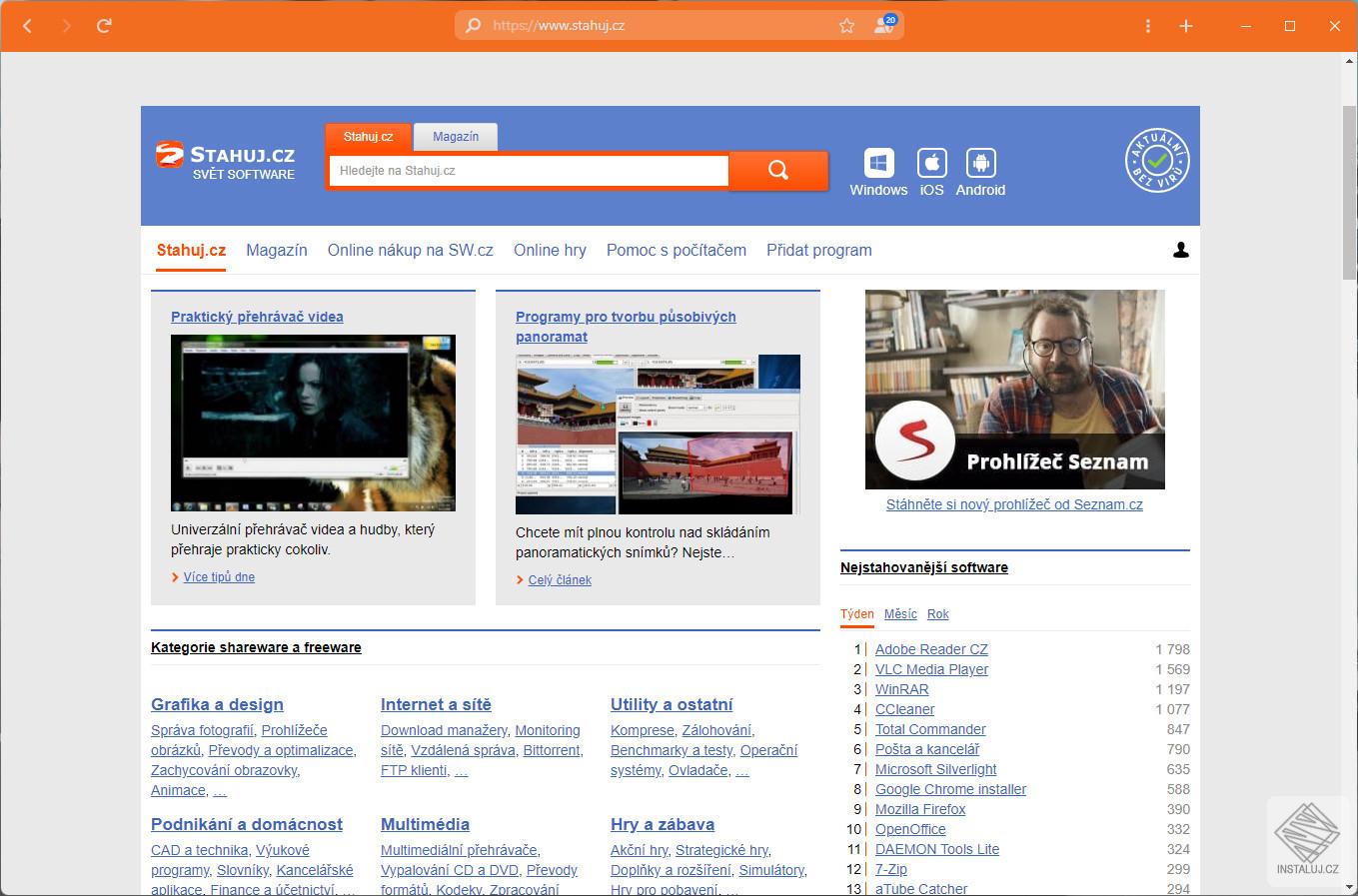1358x896 pixels.
Task: Open the 'Správa fotografií' subcategory link
Action: [x=202, y=730]
